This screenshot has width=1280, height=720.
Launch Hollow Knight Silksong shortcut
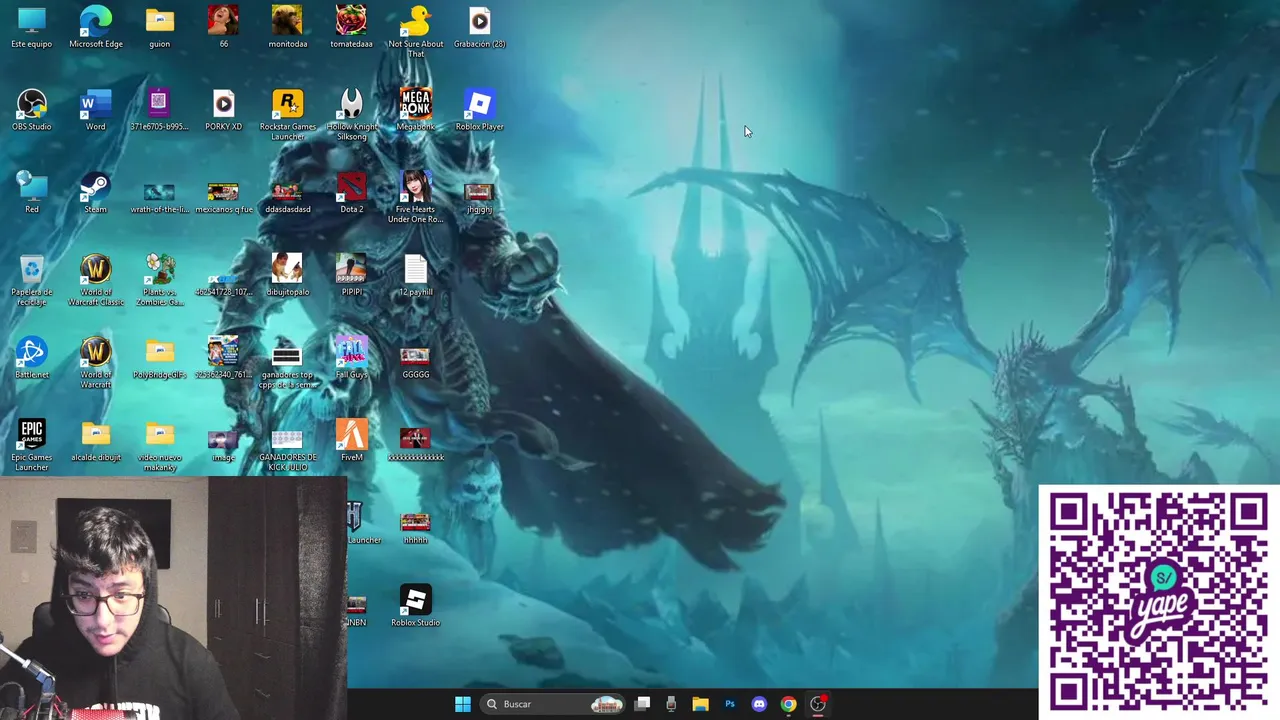pyautogui.click(x=351, y=115)
